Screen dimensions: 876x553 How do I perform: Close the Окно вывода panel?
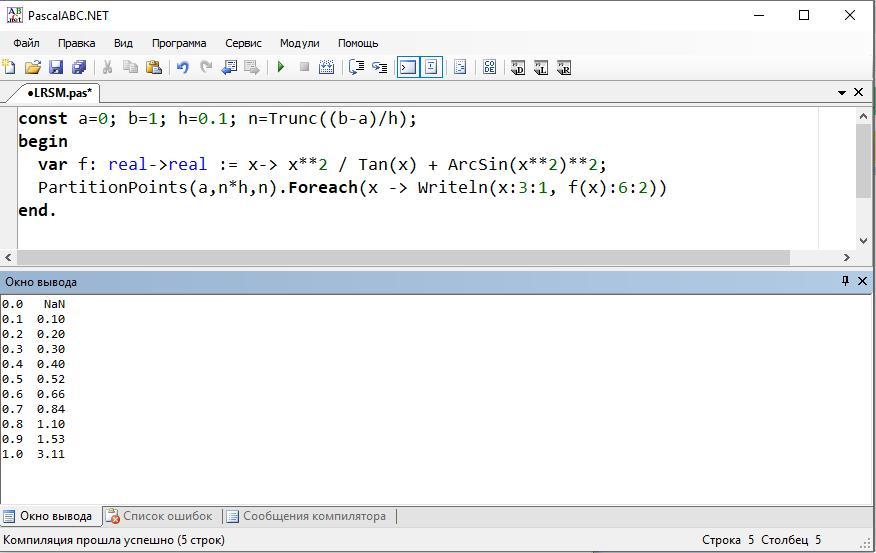pyautogui.click(x=862, y=281)
